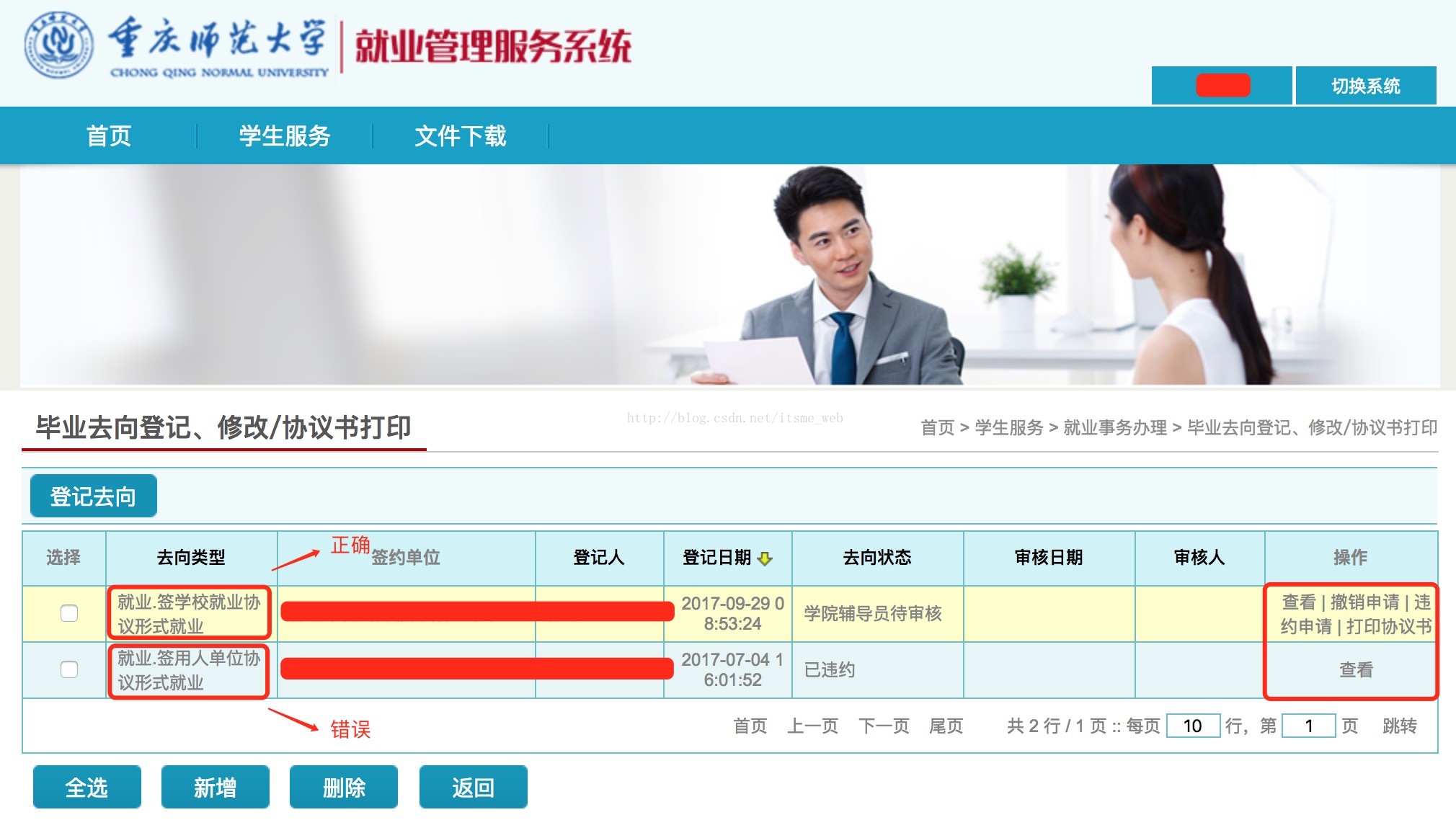The height and width of the screenshot is (820, 1456).
Task: Click the university logo emblem
Action: click(x=58, y=45)
